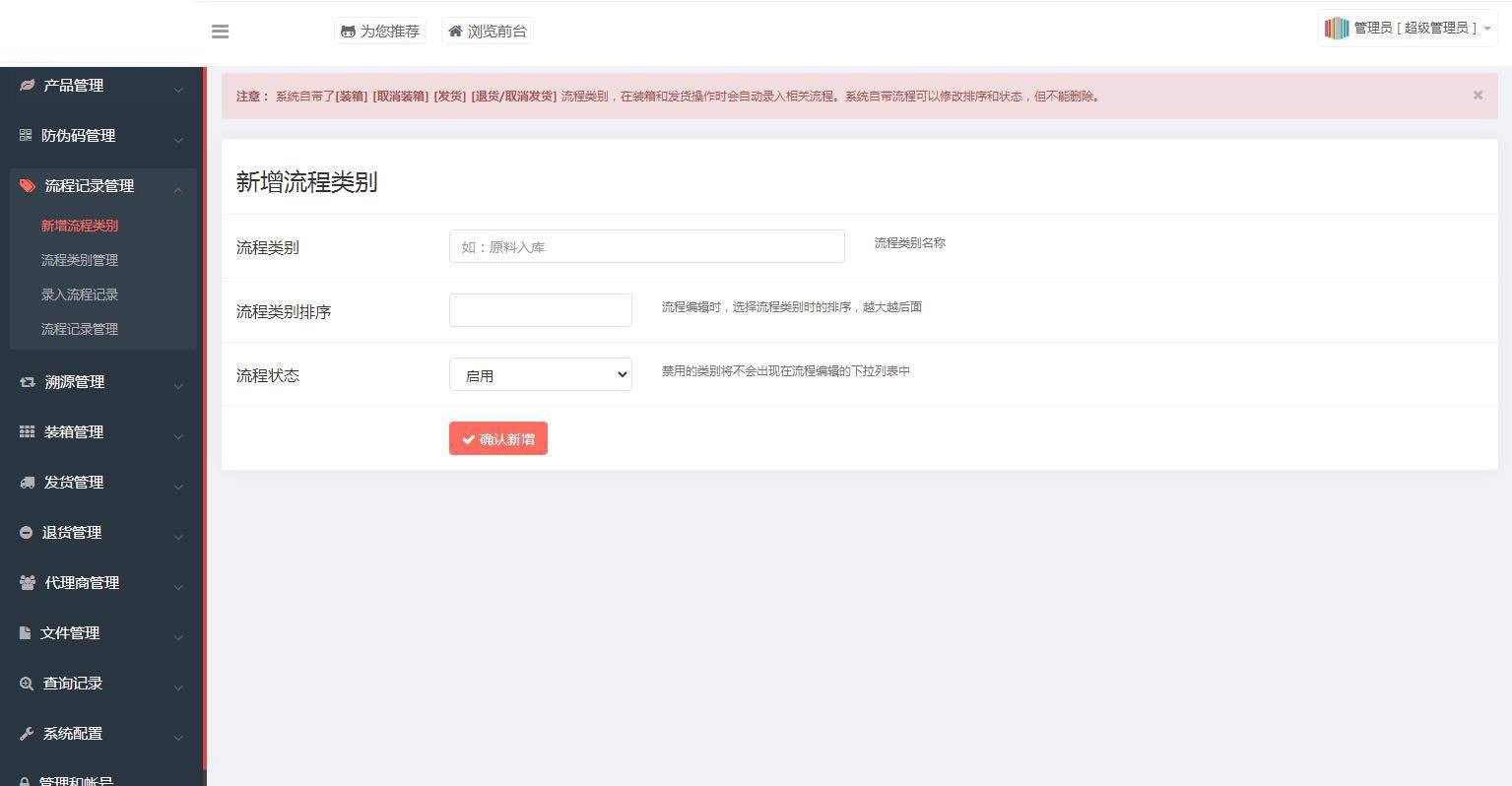Click the magnifier icon beside 查询记录
Screen dimensions: 1512x786
tap(27, 684)
